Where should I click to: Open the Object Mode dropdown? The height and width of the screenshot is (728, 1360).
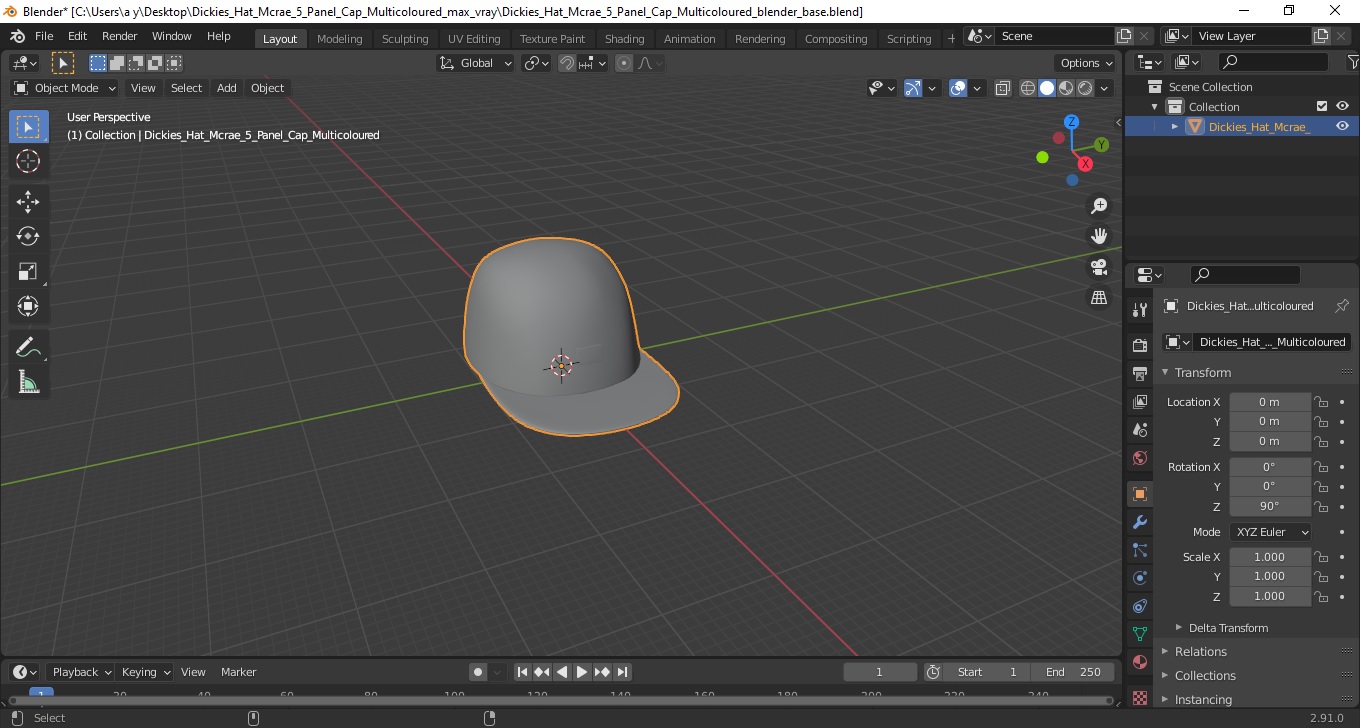coord(66,88)
